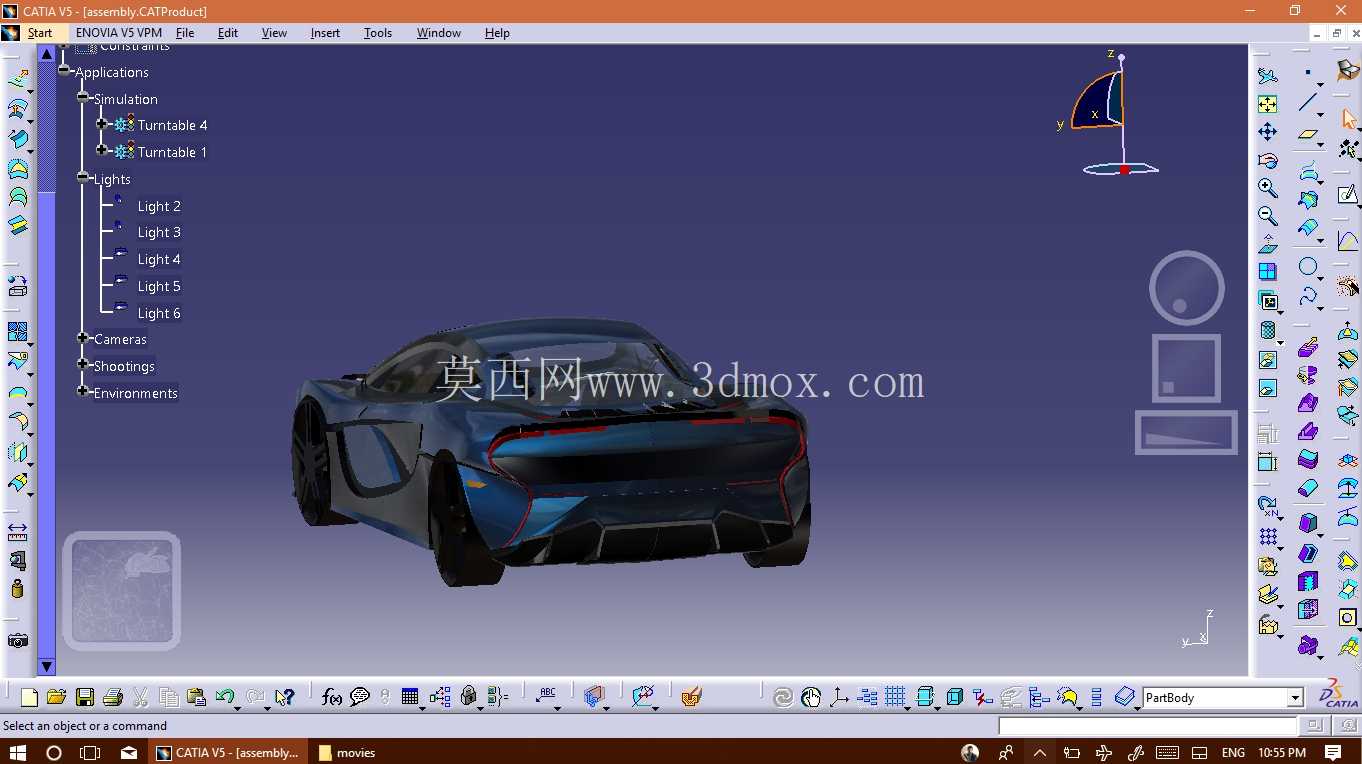The width and height of the screenshot is (1362, 764).
Task: Open the Window menu
Action: 439,33
